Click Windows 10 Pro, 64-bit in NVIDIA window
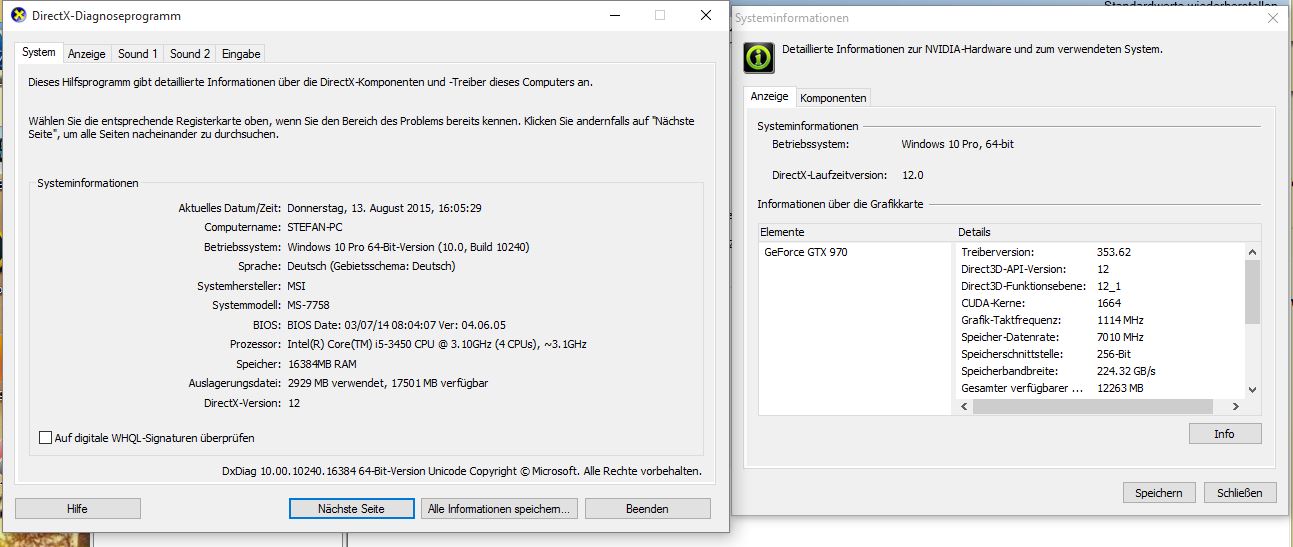 (x=957, y=144)
